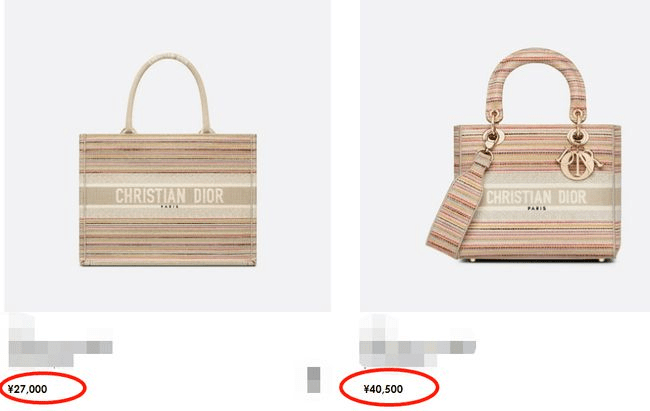Click the striped shoulder strap hanging on the handbag
The width and height of the screenshot is (650, 411).
[458, 205]
